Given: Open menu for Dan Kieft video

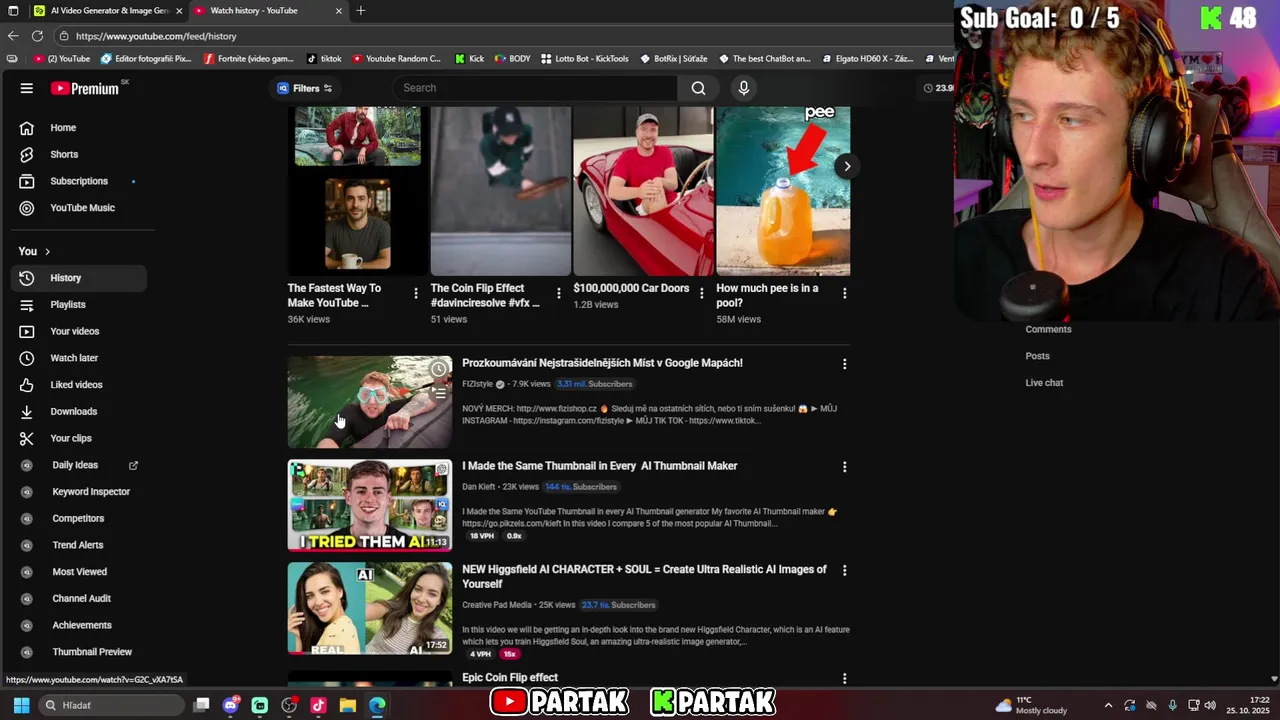Looking at the screenshot, I should point(845,467).
